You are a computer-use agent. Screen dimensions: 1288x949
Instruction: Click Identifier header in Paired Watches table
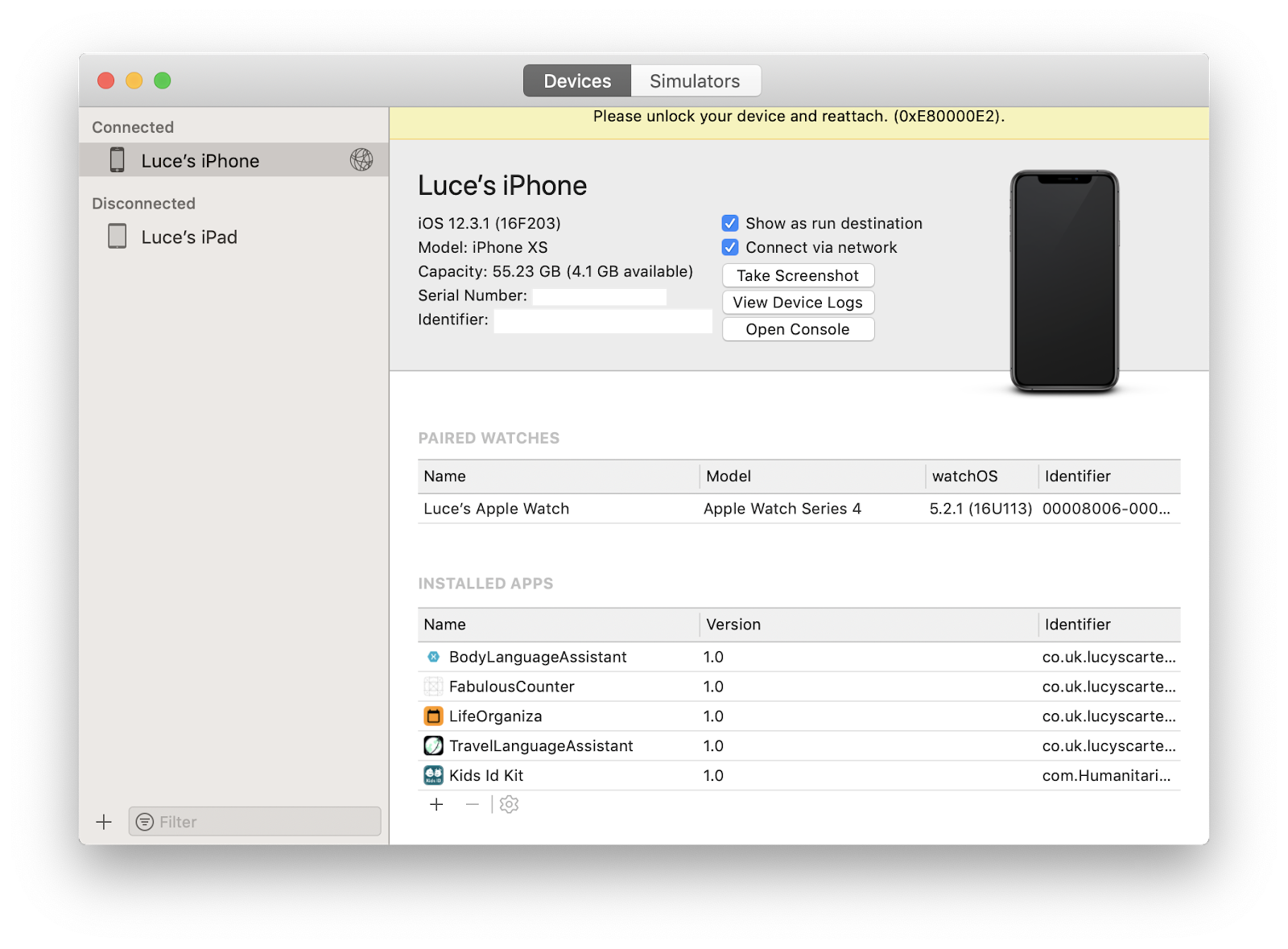[x=1109, y=477]
